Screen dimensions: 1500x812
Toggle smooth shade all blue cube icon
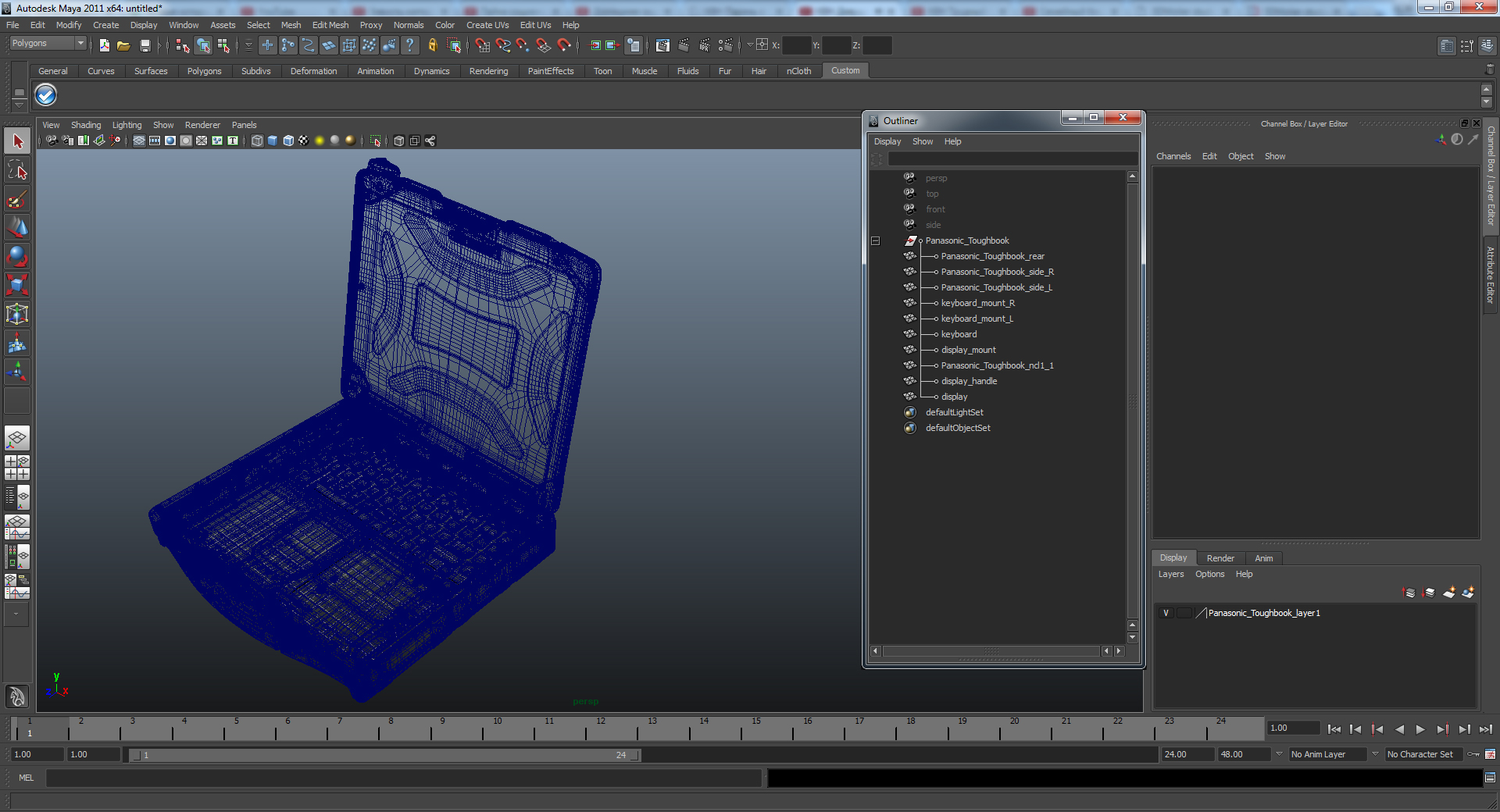[273, 141]
